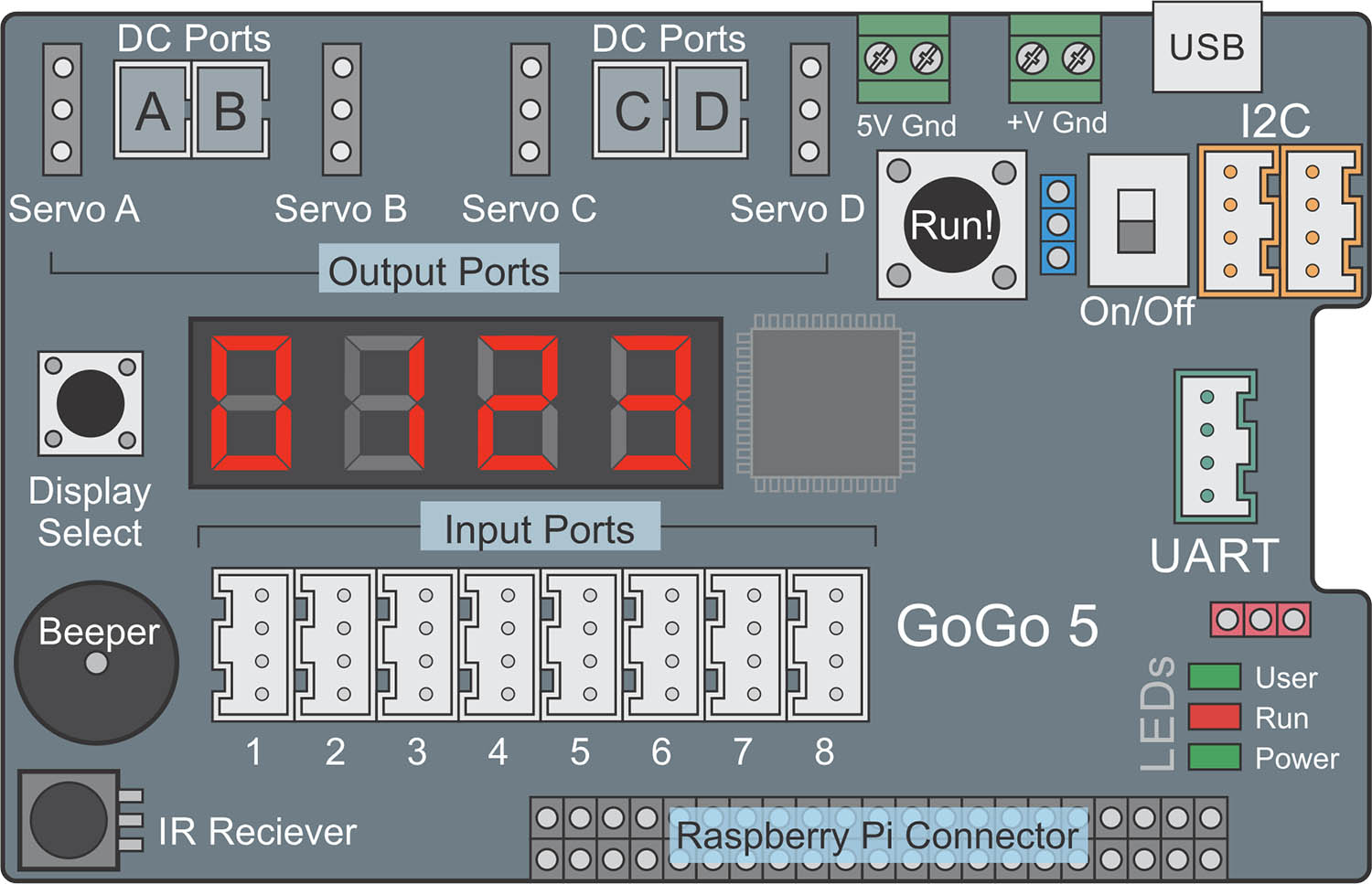Image resolution: width=1372 pixels, height=884 pixels.
Task: Click the green UART connector
Action: [x=1215, y=446]
